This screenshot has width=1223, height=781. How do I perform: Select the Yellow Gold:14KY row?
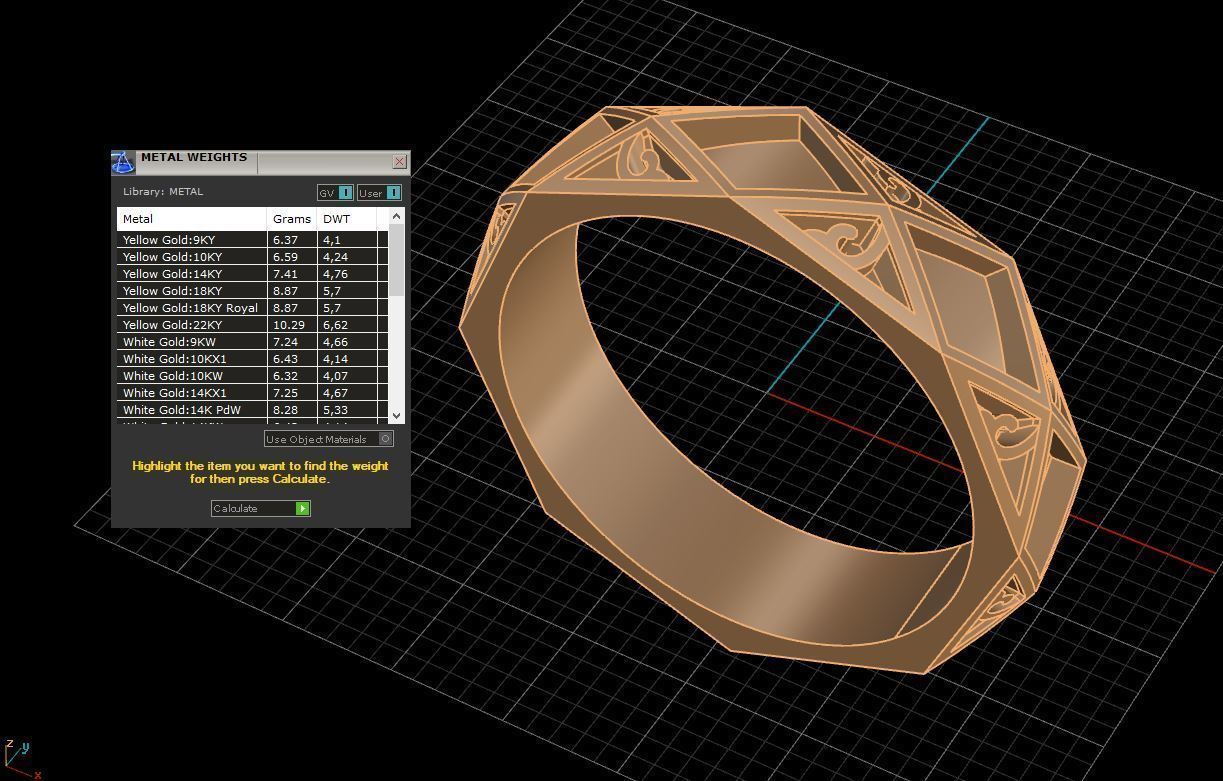[x=252, y=274]
